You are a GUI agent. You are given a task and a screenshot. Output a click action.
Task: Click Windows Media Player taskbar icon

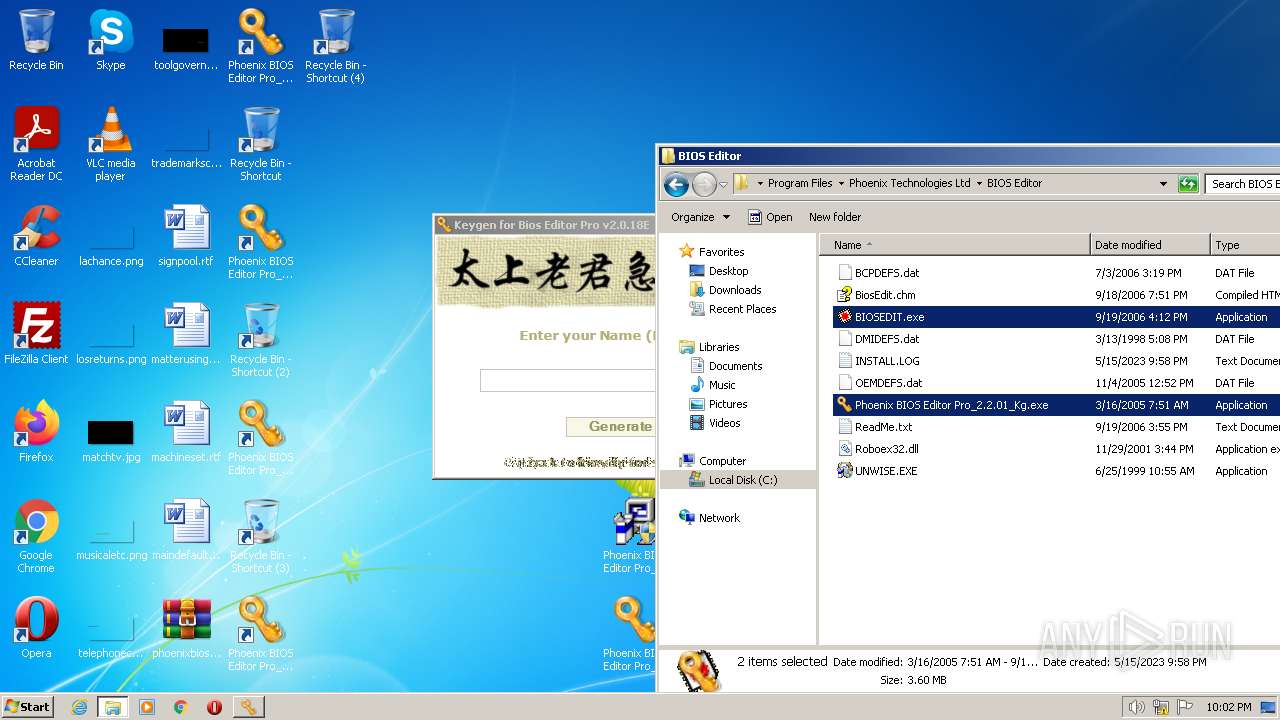[147, 707]
